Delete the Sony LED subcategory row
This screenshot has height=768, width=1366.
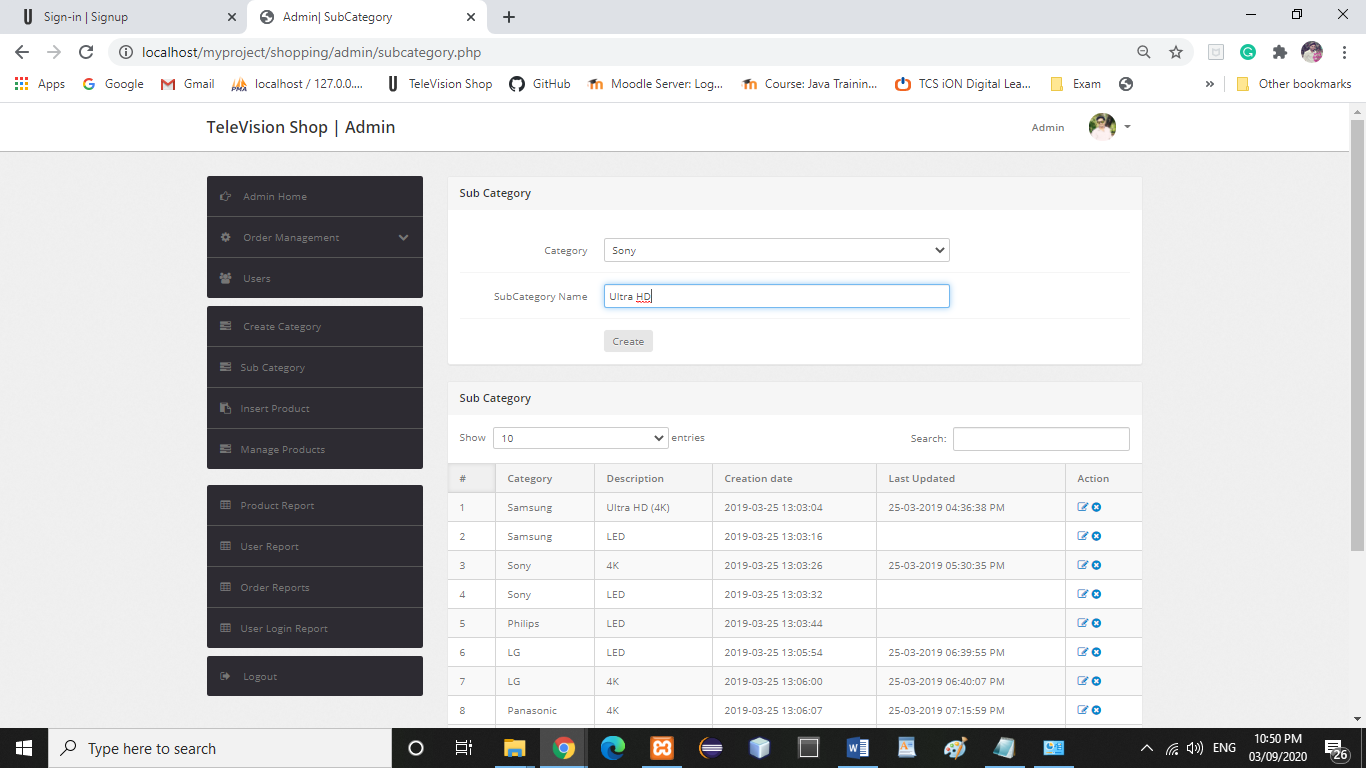point(1096,594)
